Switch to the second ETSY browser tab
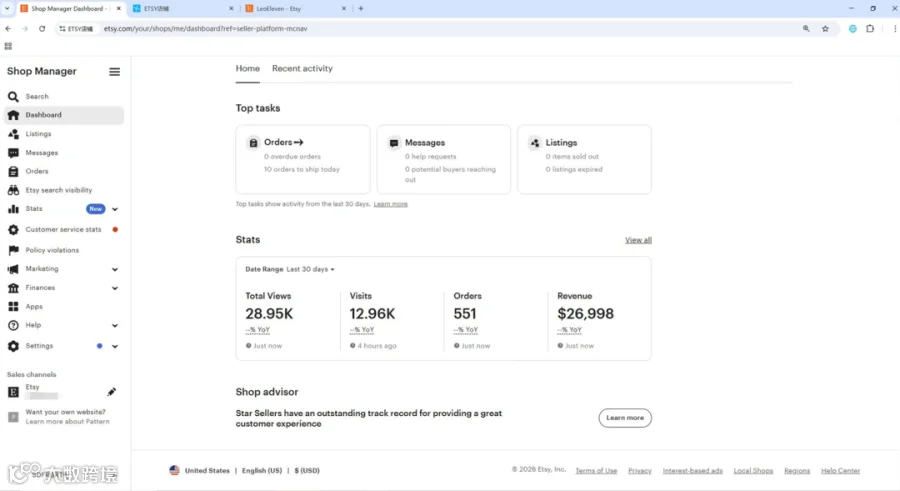This screenshot has width=900, height=491. click(183, 9)
